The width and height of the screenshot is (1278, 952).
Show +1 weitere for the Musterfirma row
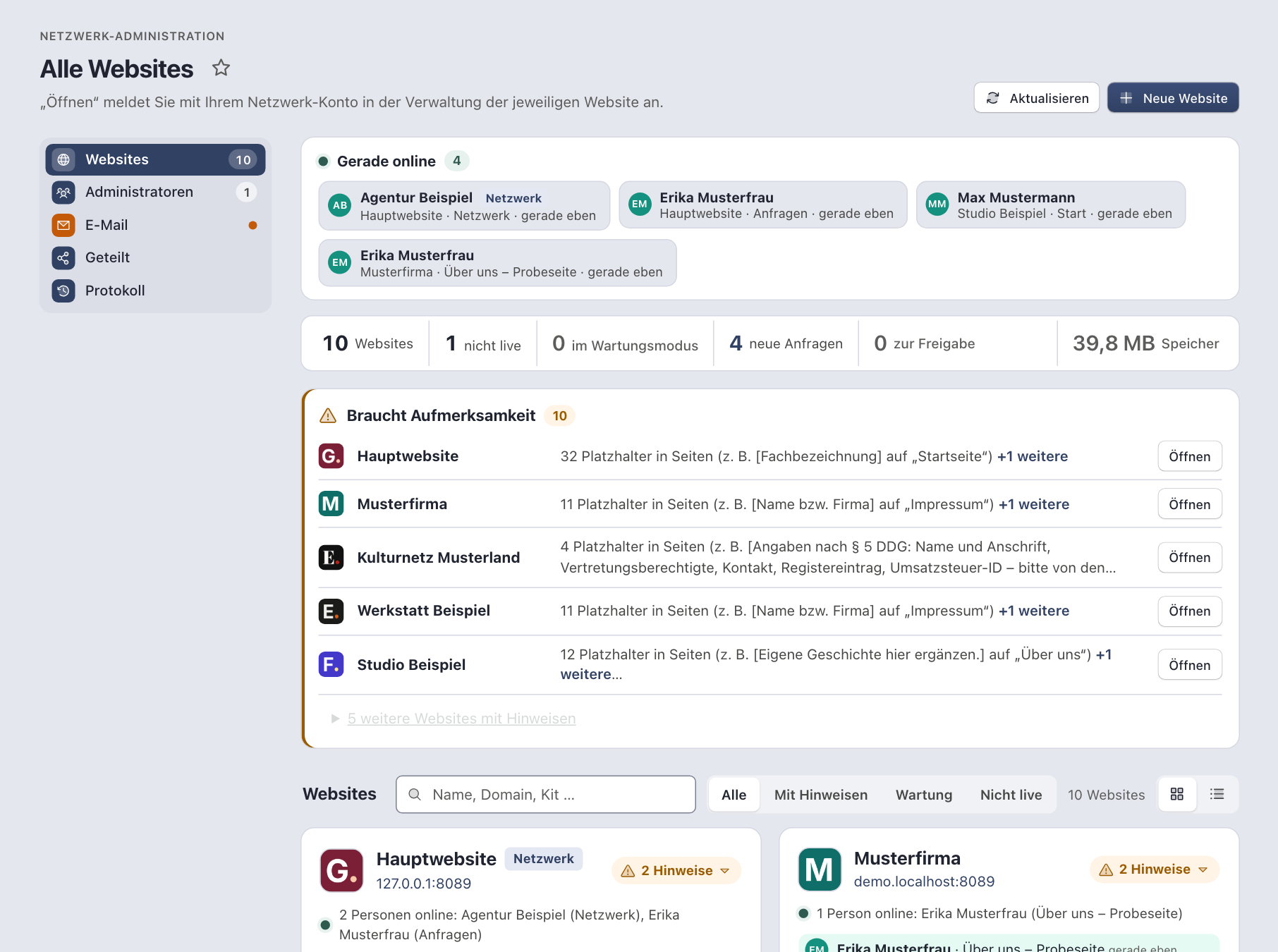1034,504
